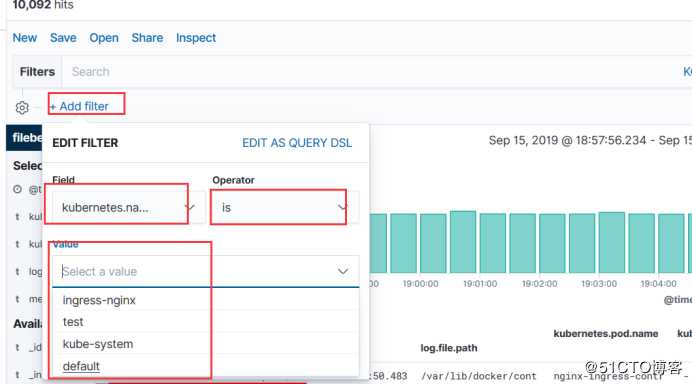692x384 pixels.
Task: Choose ingress-nginx from the value list
Action: (206, 300)
